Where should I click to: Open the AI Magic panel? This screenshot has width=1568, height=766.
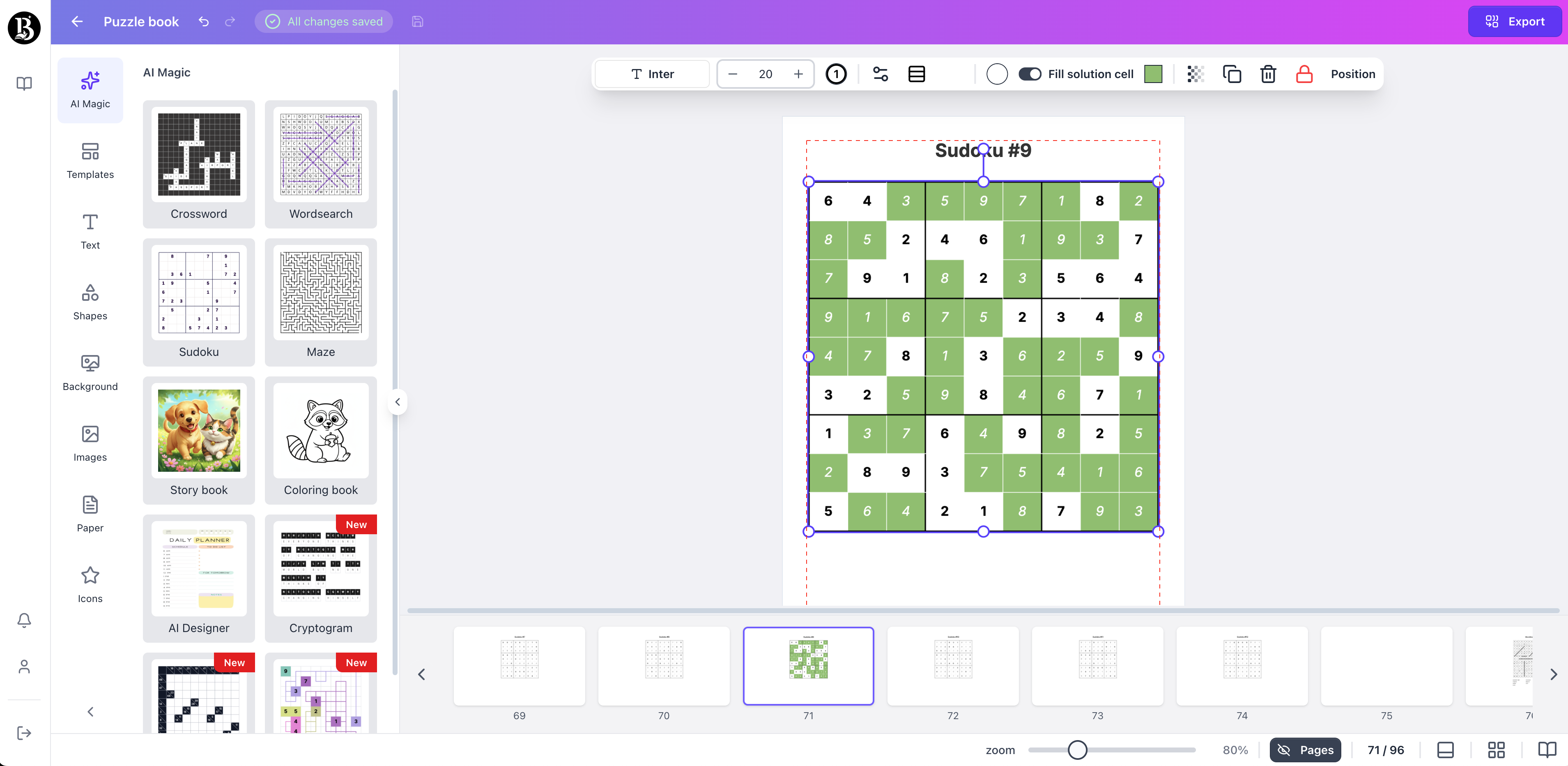[90, 90]
